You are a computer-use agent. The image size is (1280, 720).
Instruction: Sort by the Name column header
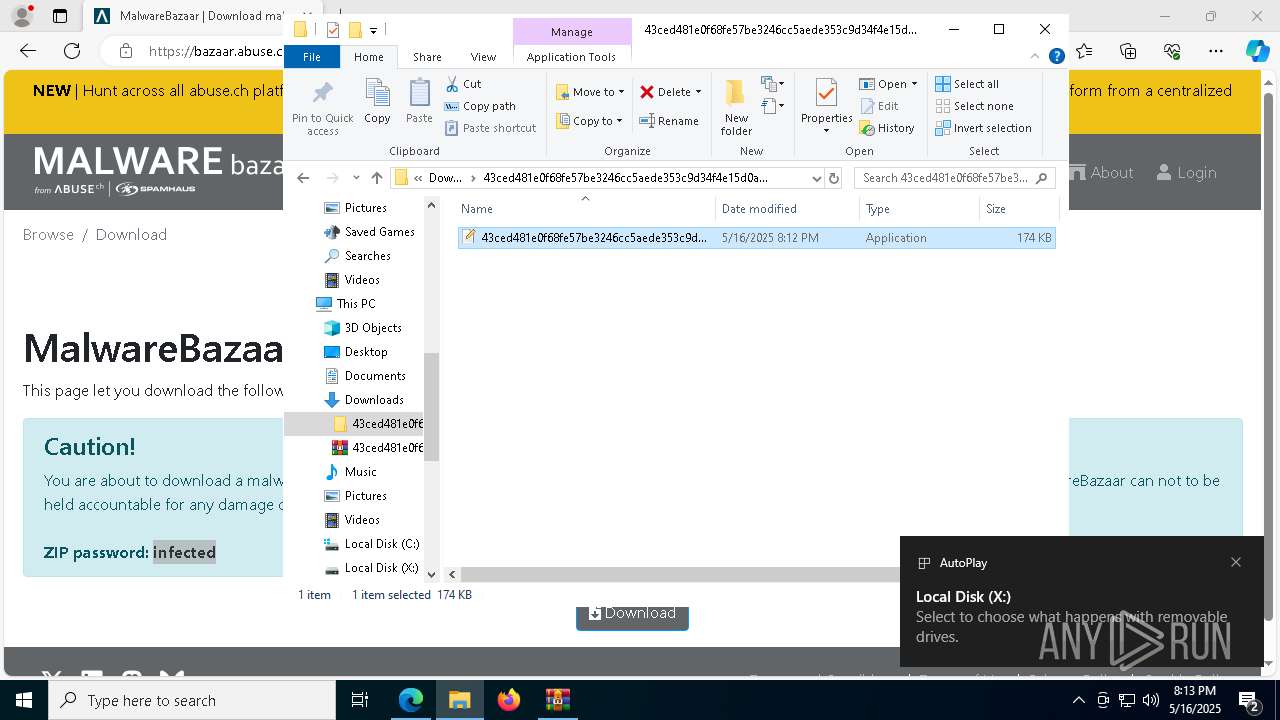pos(586,208)
